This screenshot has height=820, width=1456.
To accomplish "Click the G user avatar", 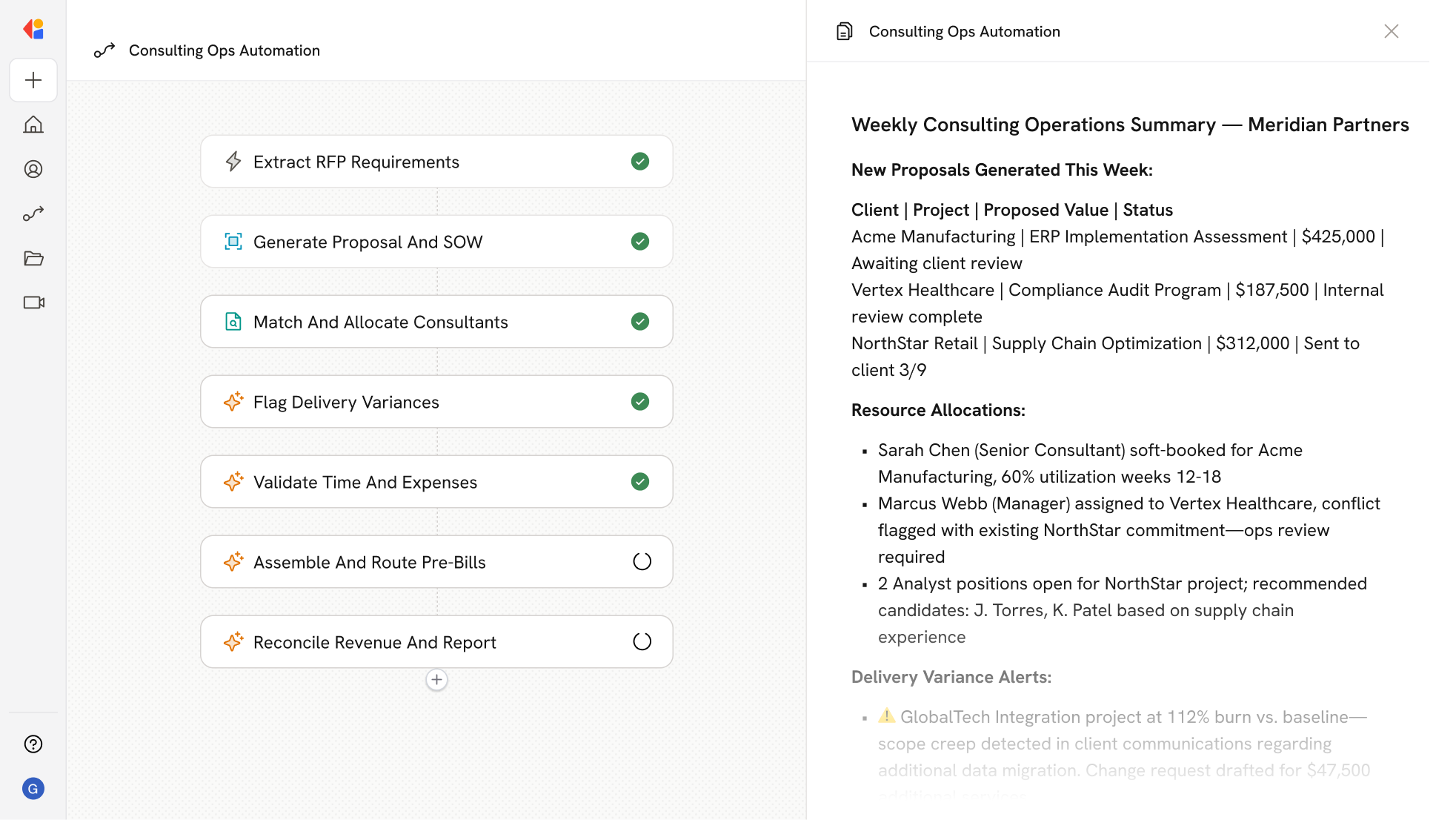I will [x=33, y=788].
